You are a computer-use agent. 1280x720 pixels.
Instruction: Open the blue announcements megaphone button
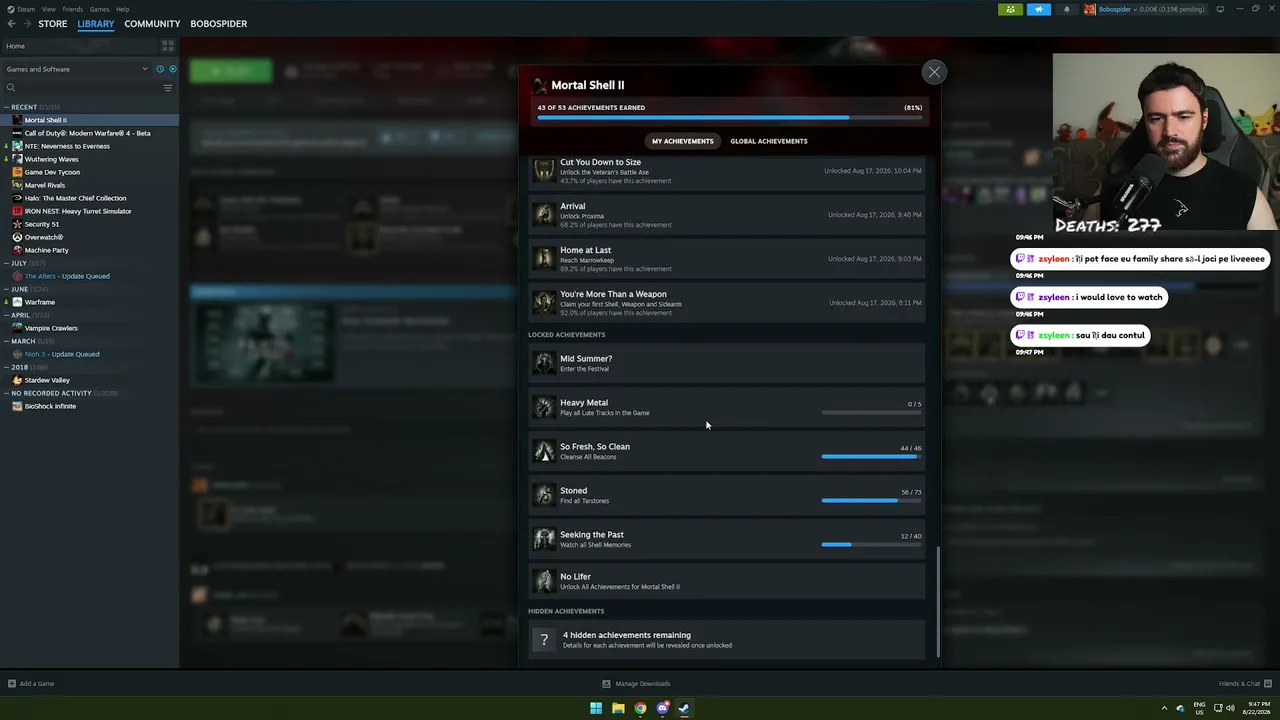pyautogui.click(x=1039, y=9)
